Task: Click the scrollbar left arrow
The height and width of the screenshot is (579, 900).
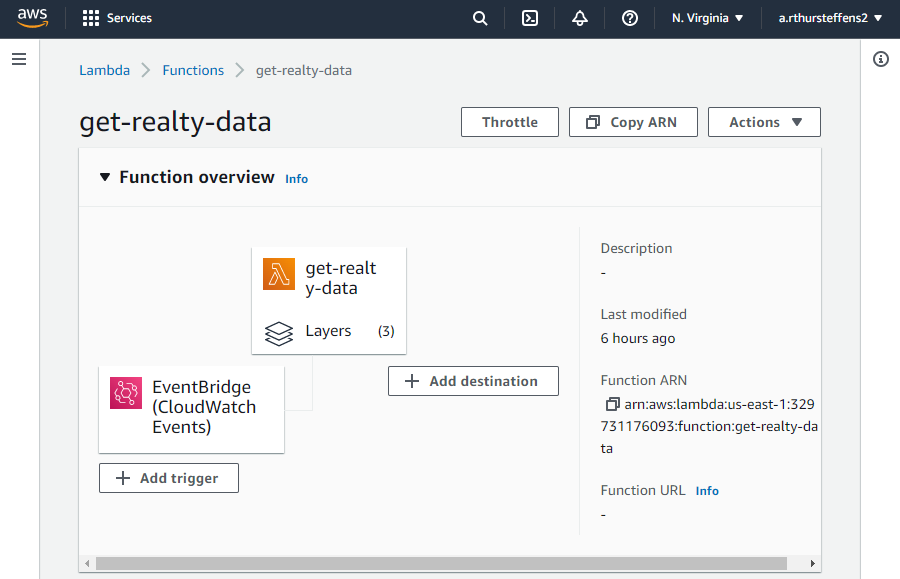Action: pyautogui.click(x=87, y=564)
